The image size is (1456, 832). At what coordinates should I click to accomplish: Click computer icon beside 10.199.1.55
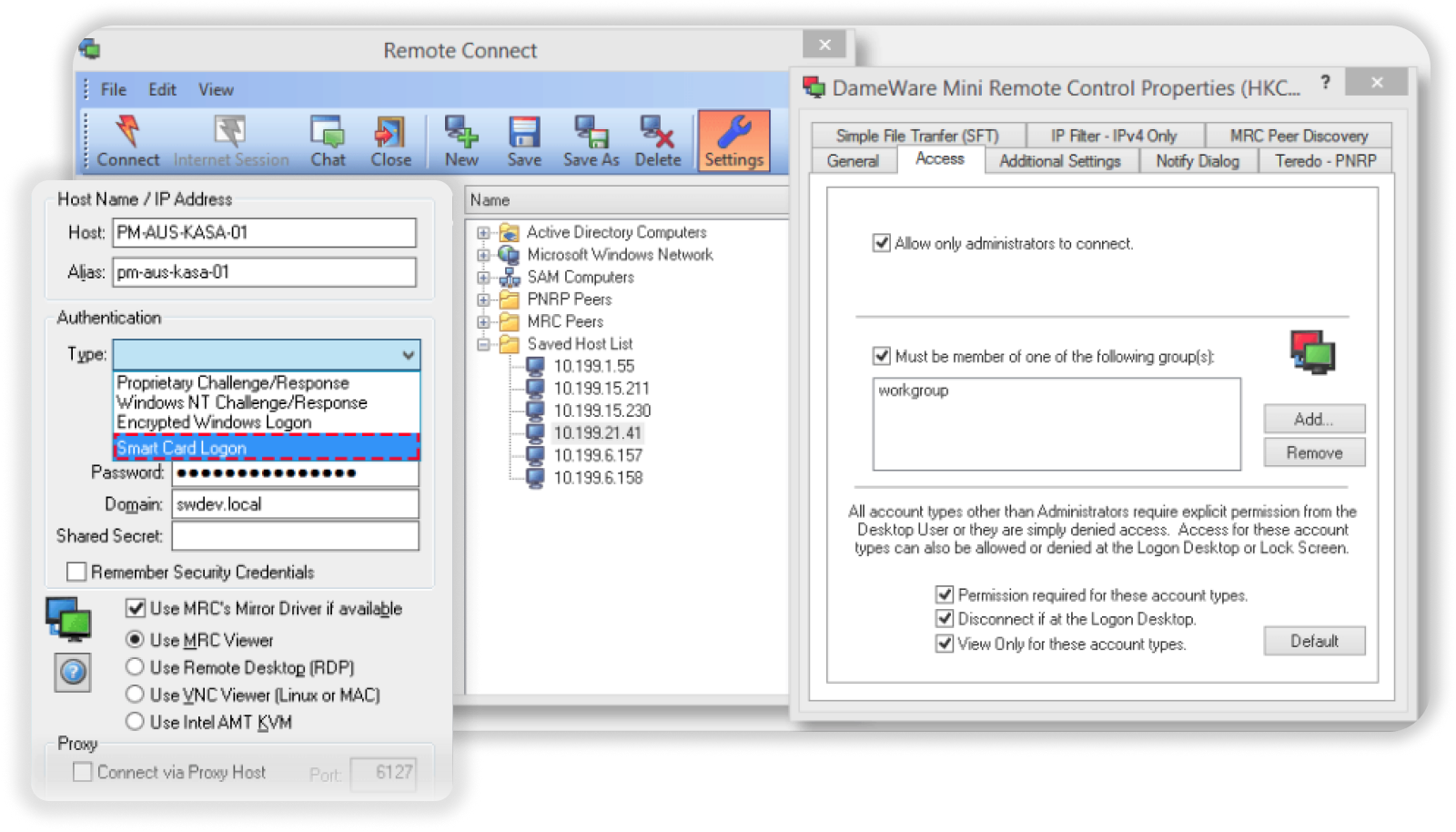click(536, 366)
